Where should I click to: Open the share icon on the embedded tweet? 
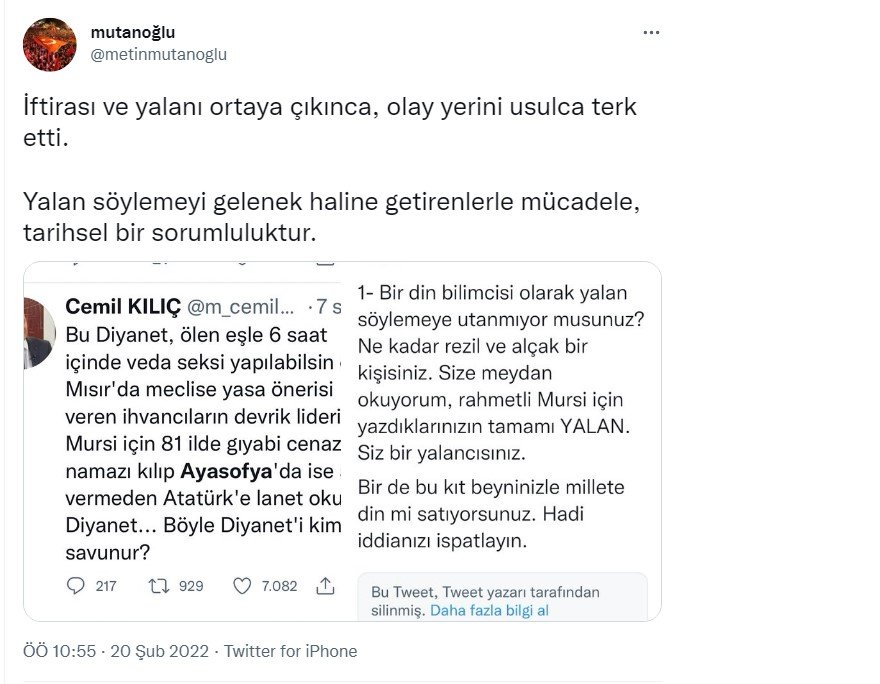[x=324, y=587]
